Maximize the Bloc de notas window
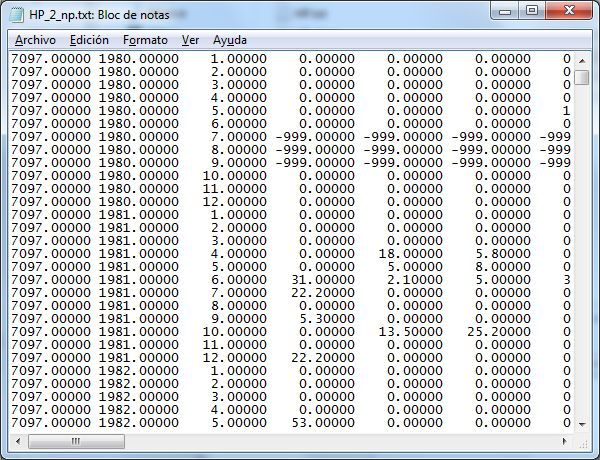The image size is (600, 460). (x=532, y=11)
